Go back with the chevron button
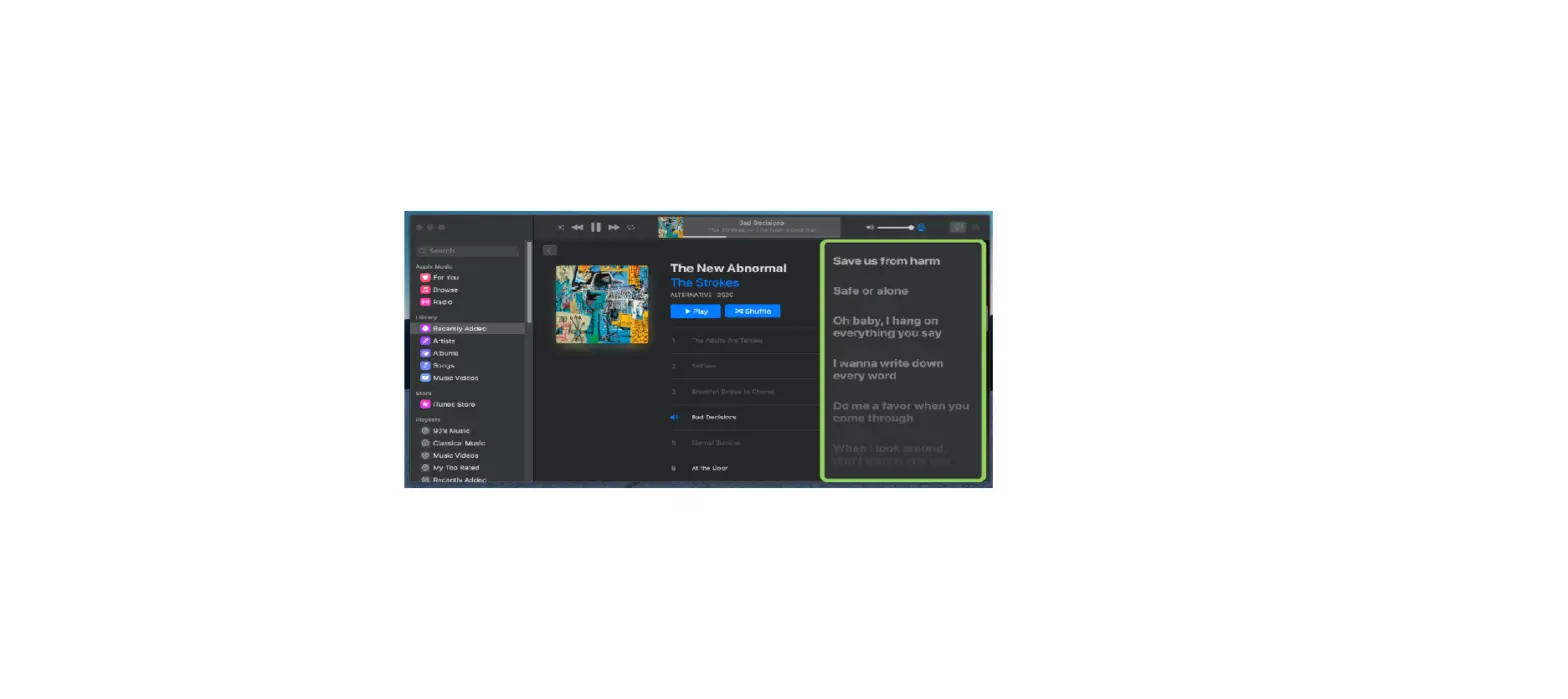The height and width of the screenshot is (699, 1568). click(550, 251)
